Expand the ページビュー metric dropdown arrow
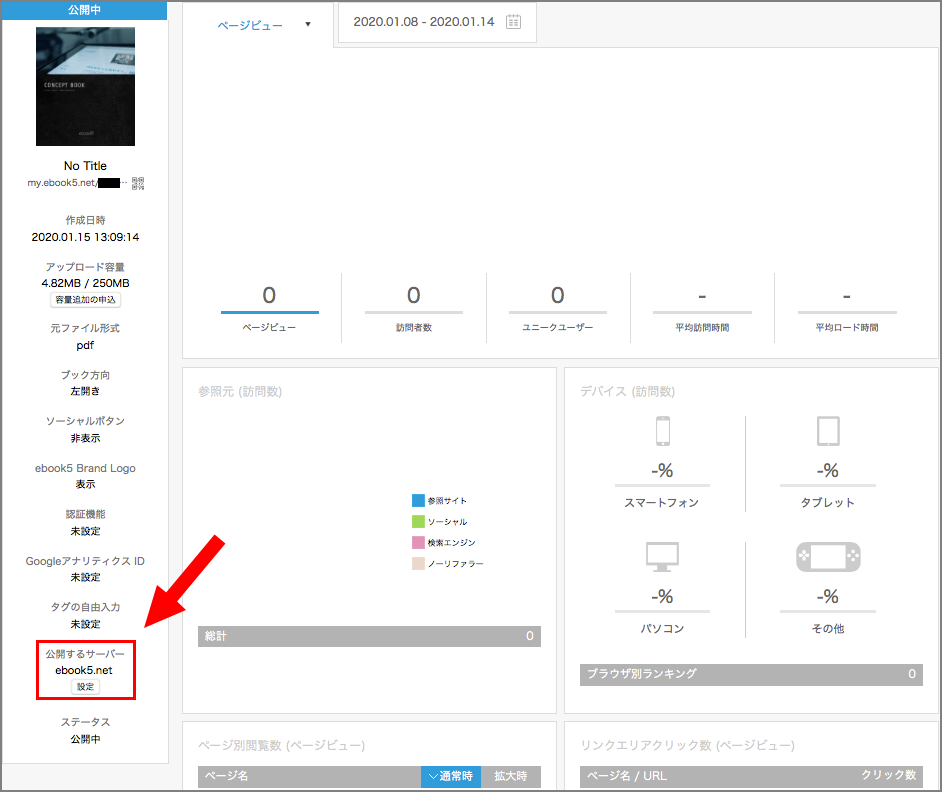Screen dimensions: 942x792 (x=308, y=25)
